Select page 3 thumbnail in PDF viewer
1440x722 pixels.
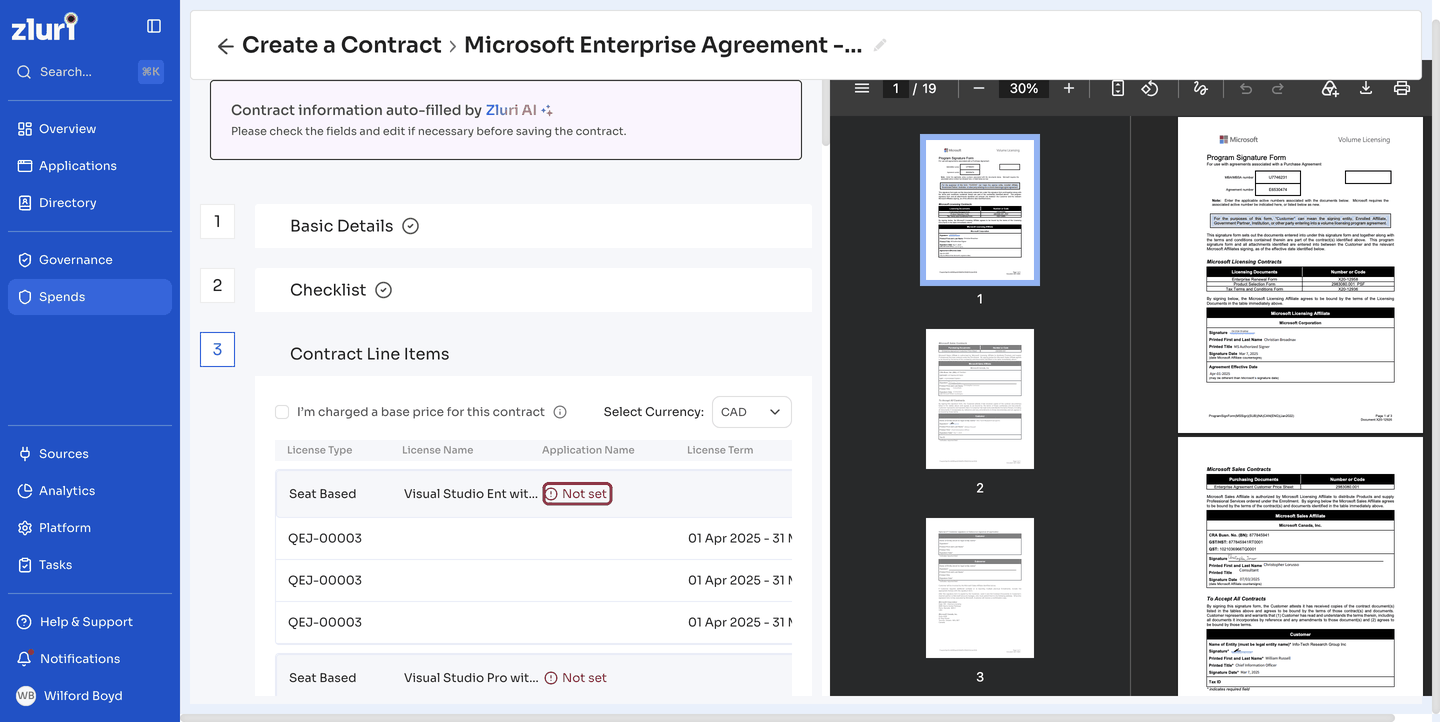tap(980, 588)
